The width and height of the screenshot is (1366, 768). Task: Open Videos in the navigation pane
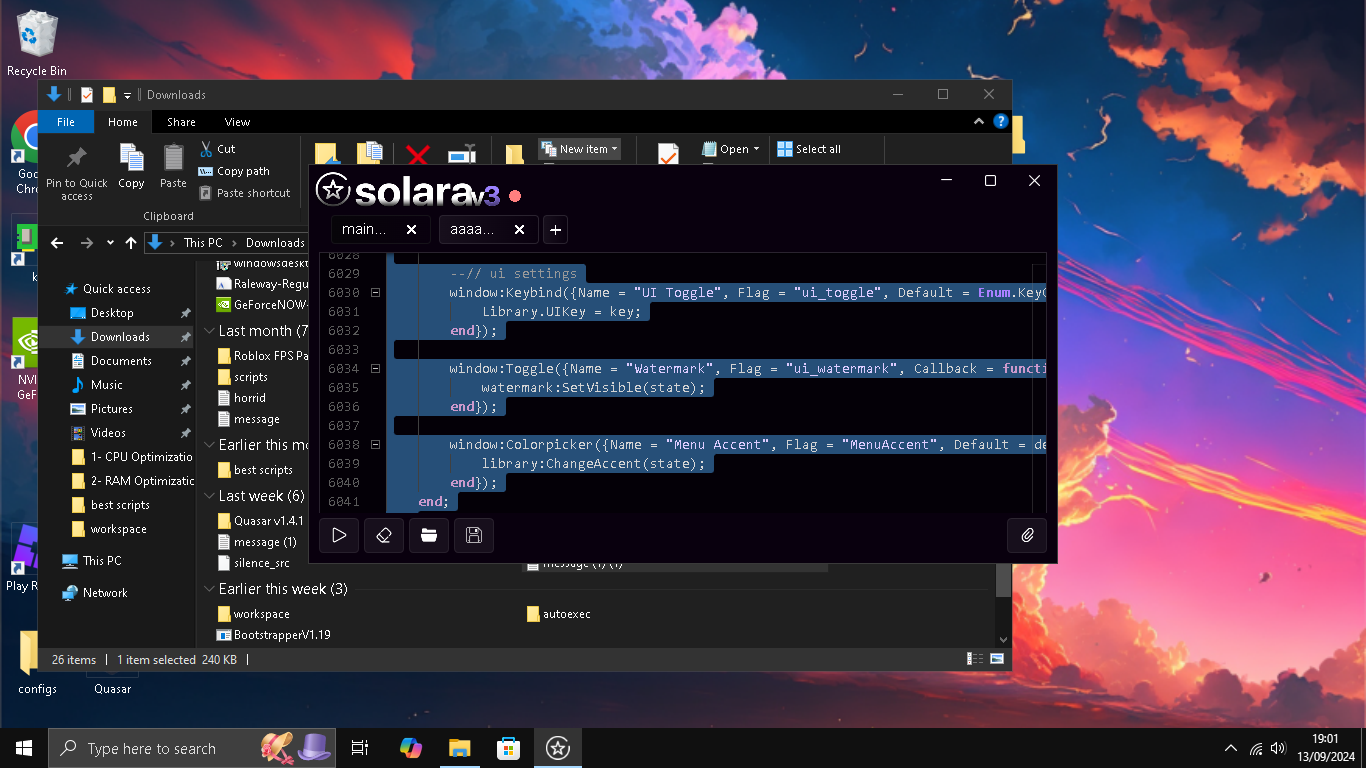click(x=108, y=433)
